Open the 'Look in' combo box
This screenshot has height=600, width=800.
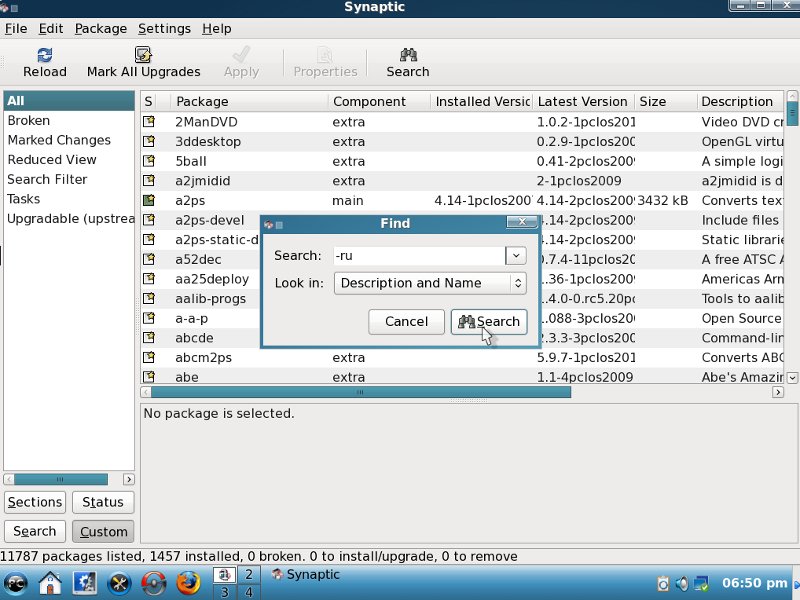(x=430, y=283)
